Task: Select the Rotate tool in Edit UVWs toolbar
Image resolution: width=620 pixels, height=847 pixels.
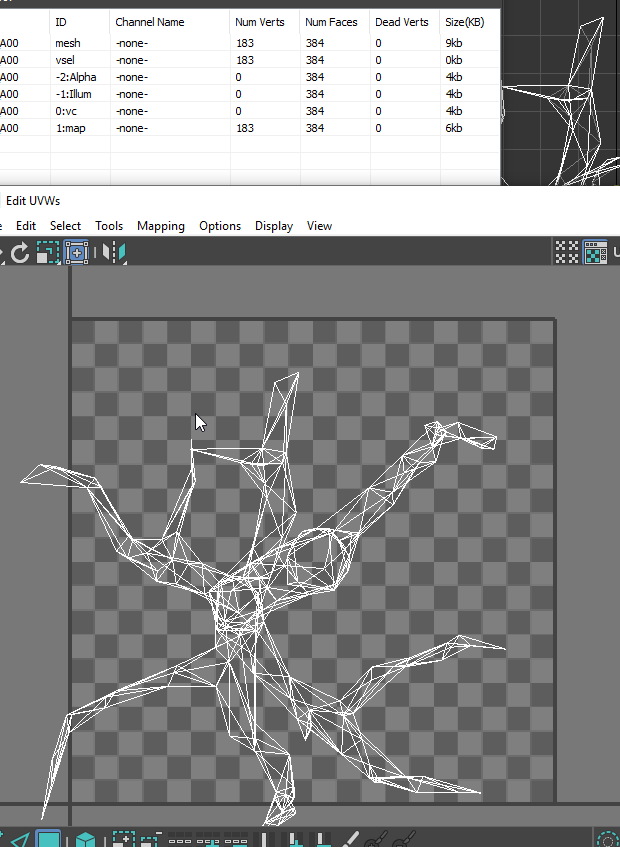Action: [20, 253]
